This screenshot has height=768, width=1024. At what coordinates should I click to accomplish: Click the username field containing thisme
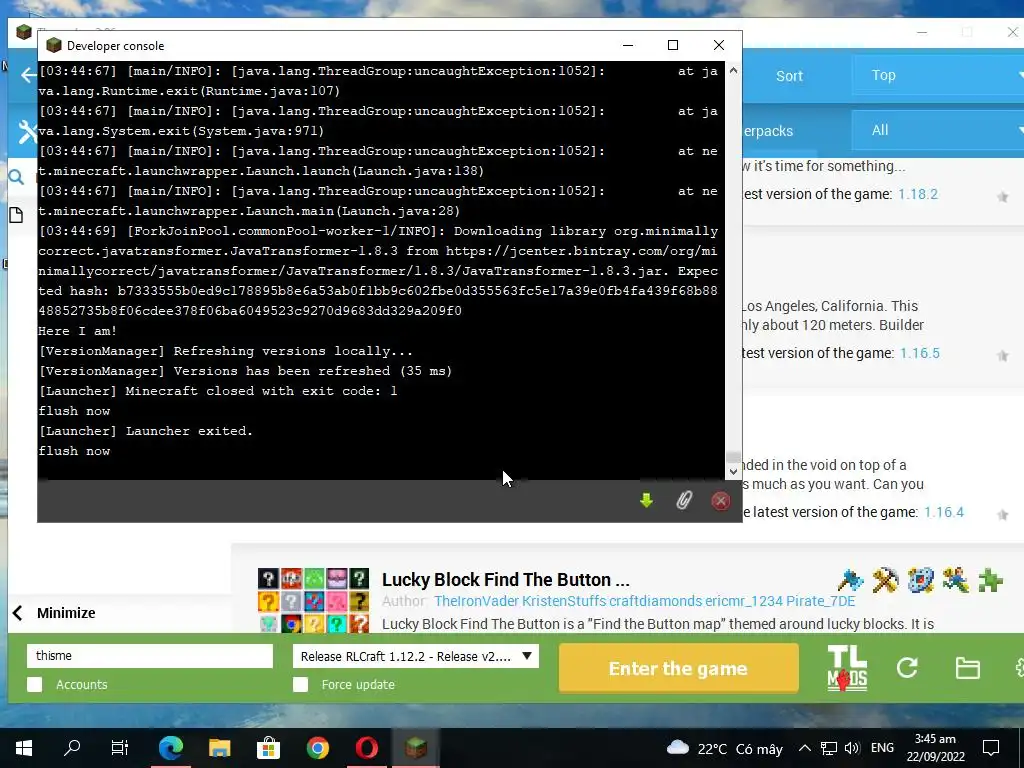150,656
